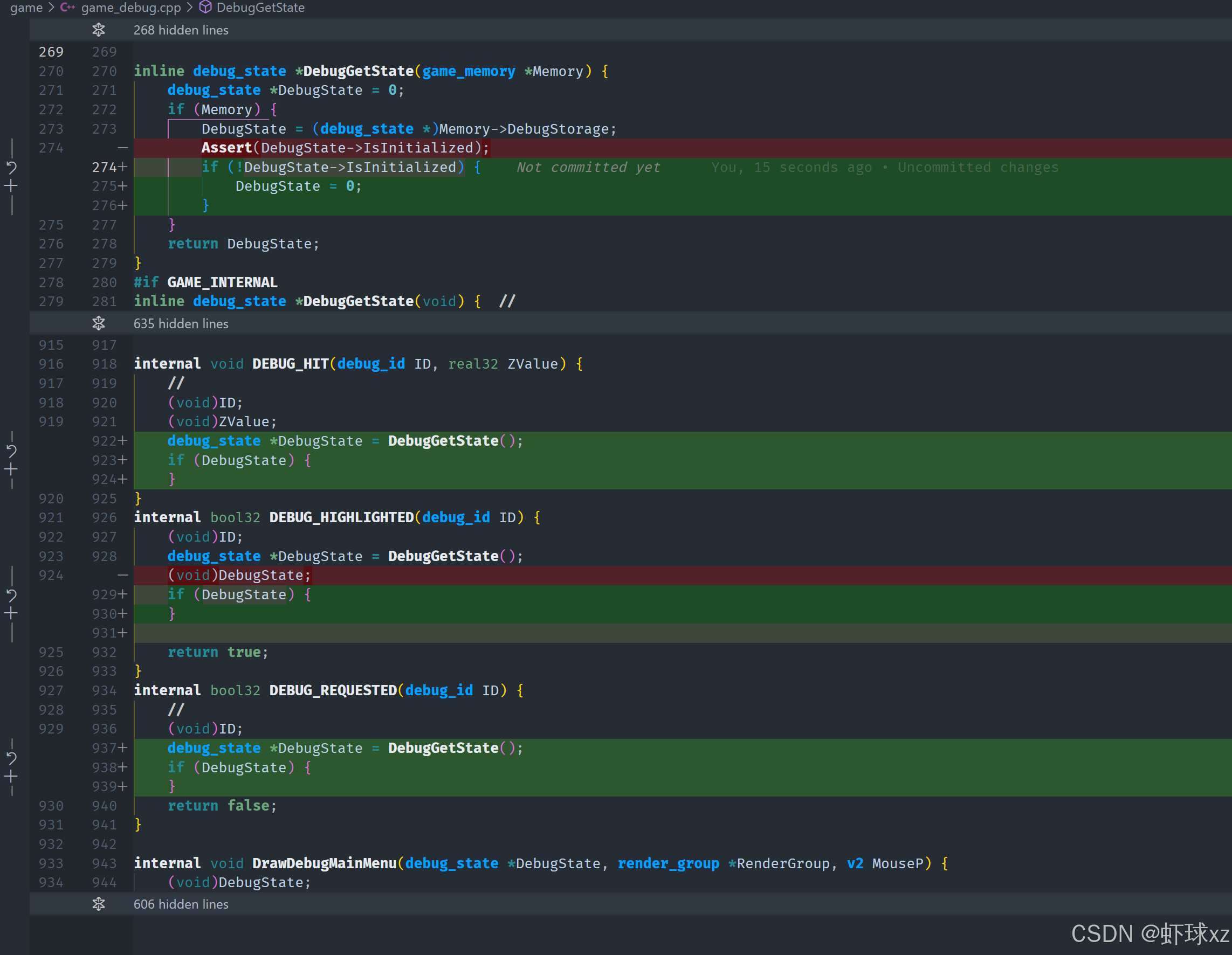
Task: Revert the DEBUG_HIGHLIGHTED change at line 929
Action: pyautogui.click(x=11, y=595)
